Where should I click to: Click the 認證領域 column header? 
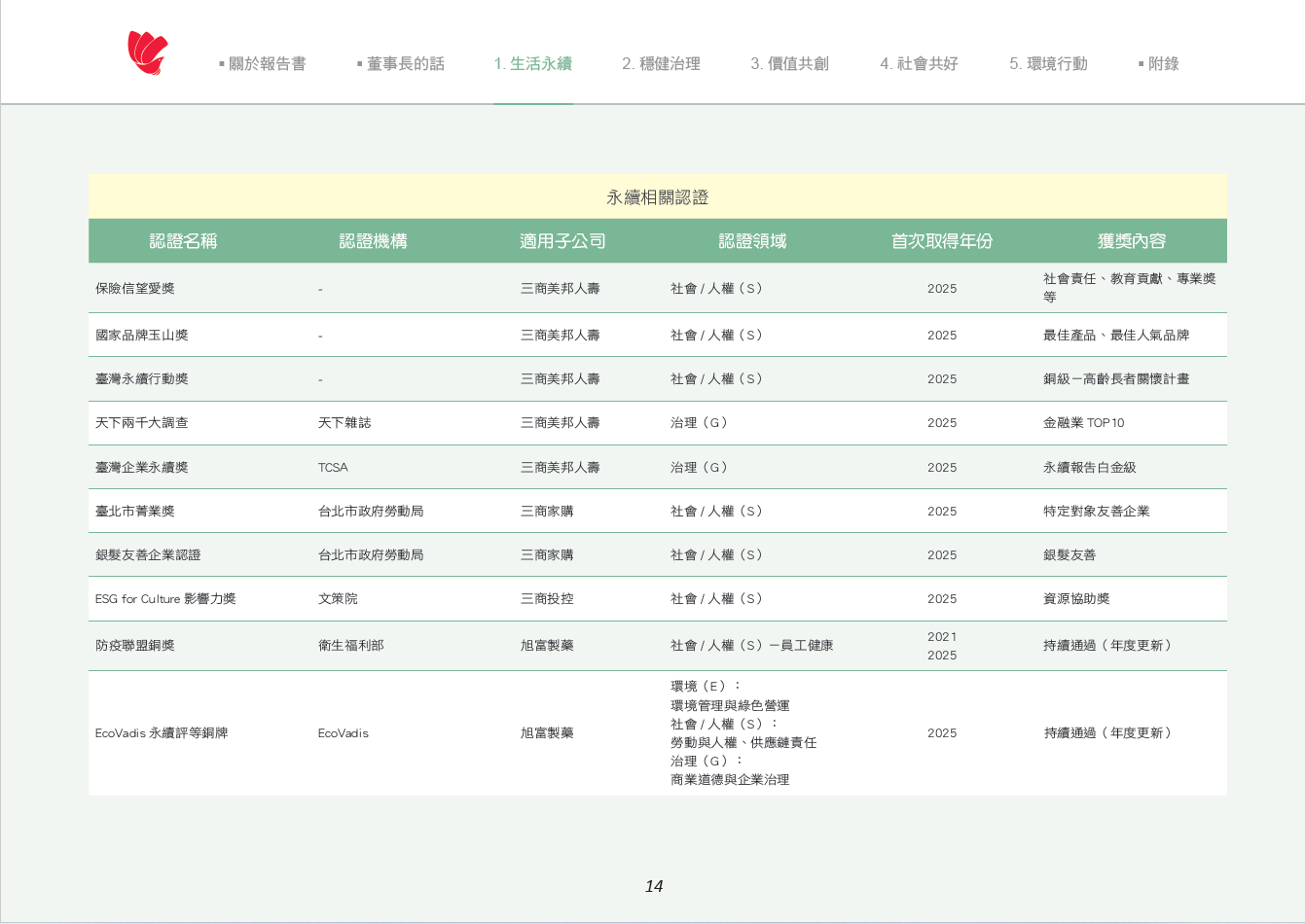(x=753, y=241)
